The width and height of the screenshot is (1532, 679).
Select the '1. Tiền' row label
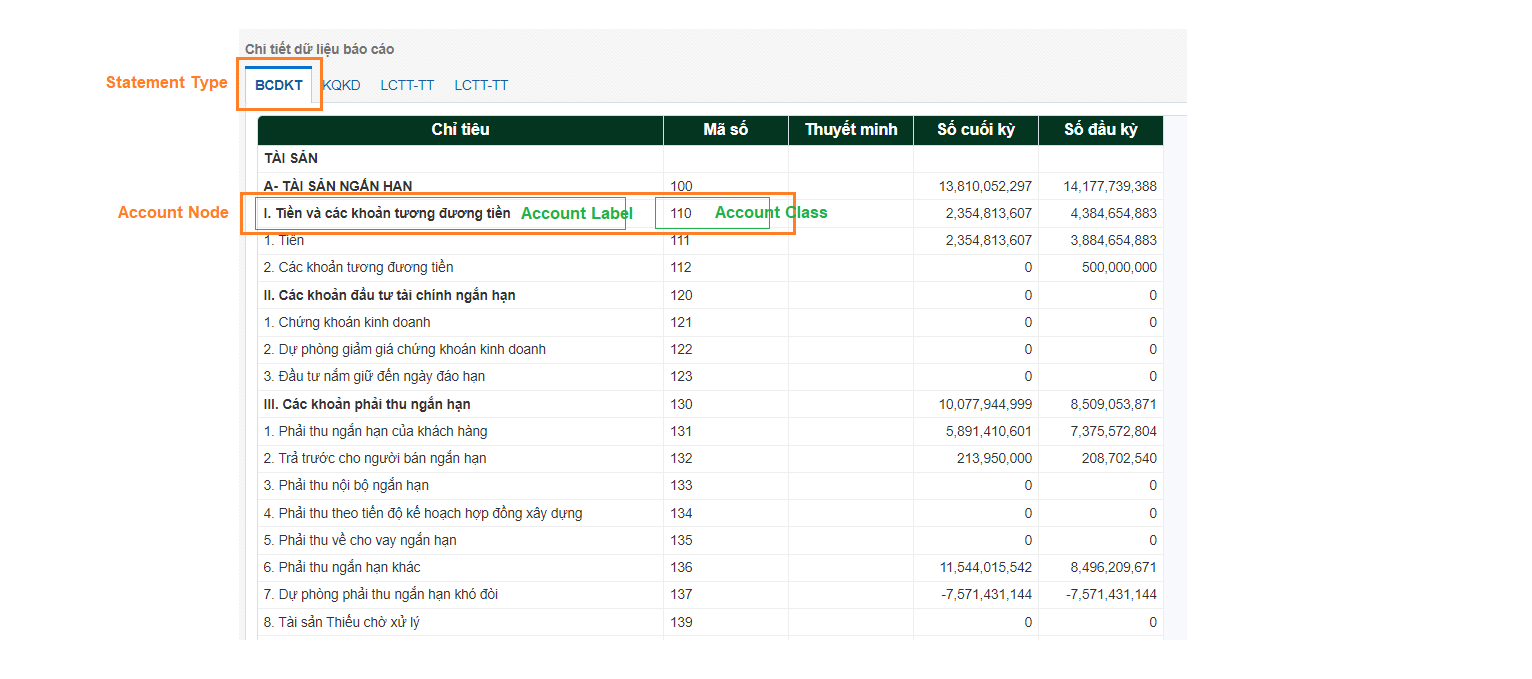click(284, 240)
